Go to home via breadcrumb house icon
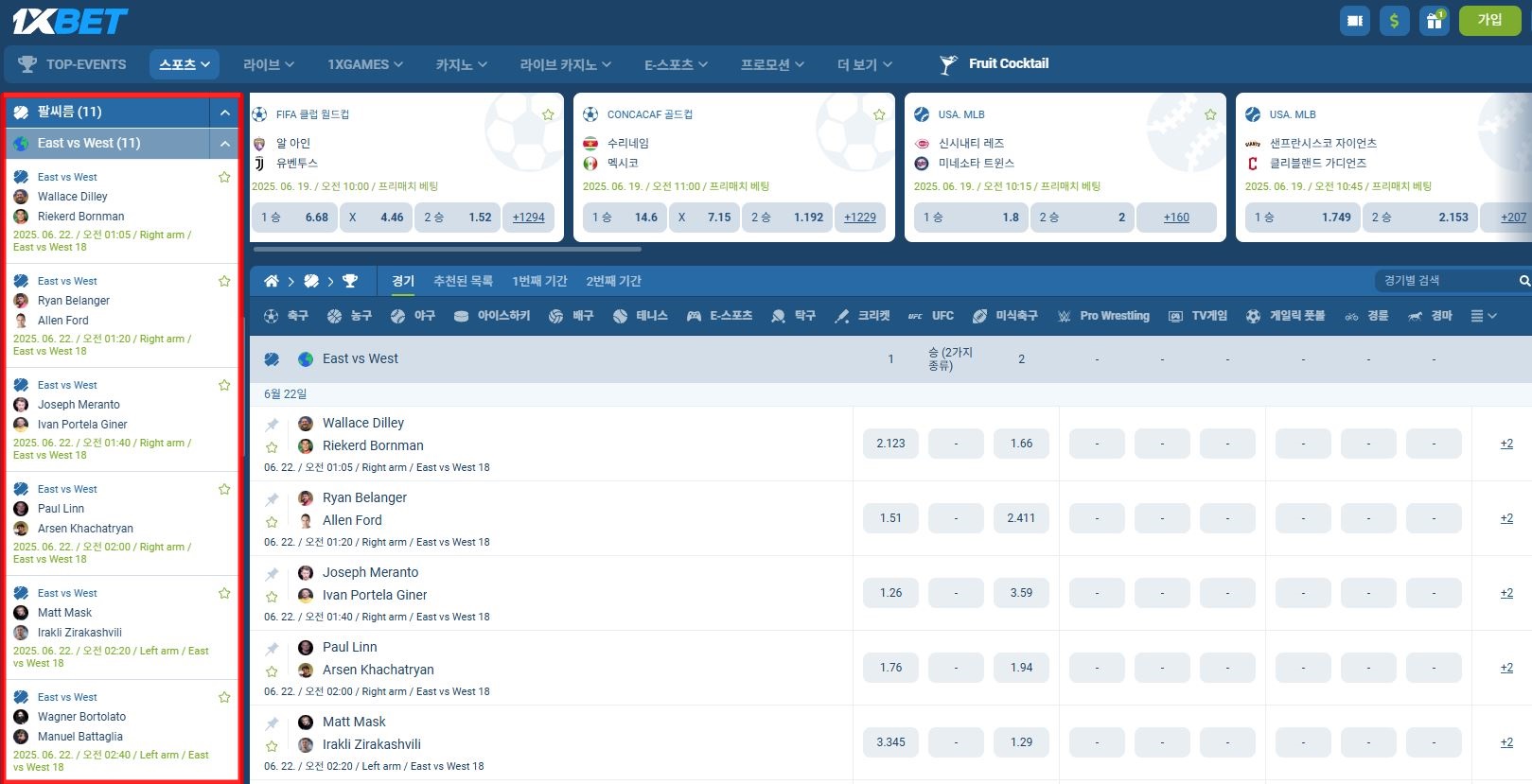This screenshot has height=784, width=1532. (272, 281)
